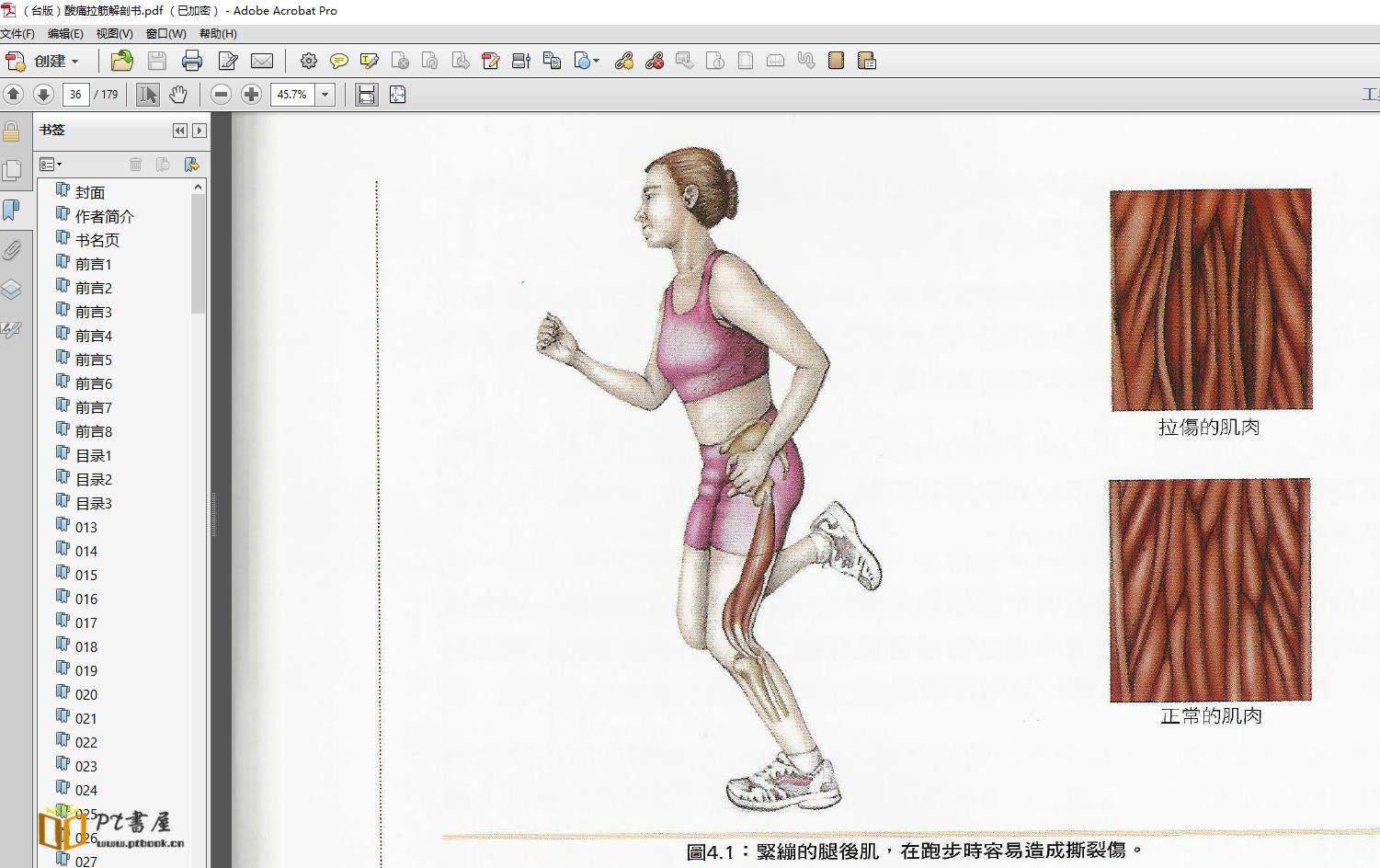This screenshot has height=868, width=1380.
Task: Delete the selected bookmark with trash icon
Action: click(136, 165)
